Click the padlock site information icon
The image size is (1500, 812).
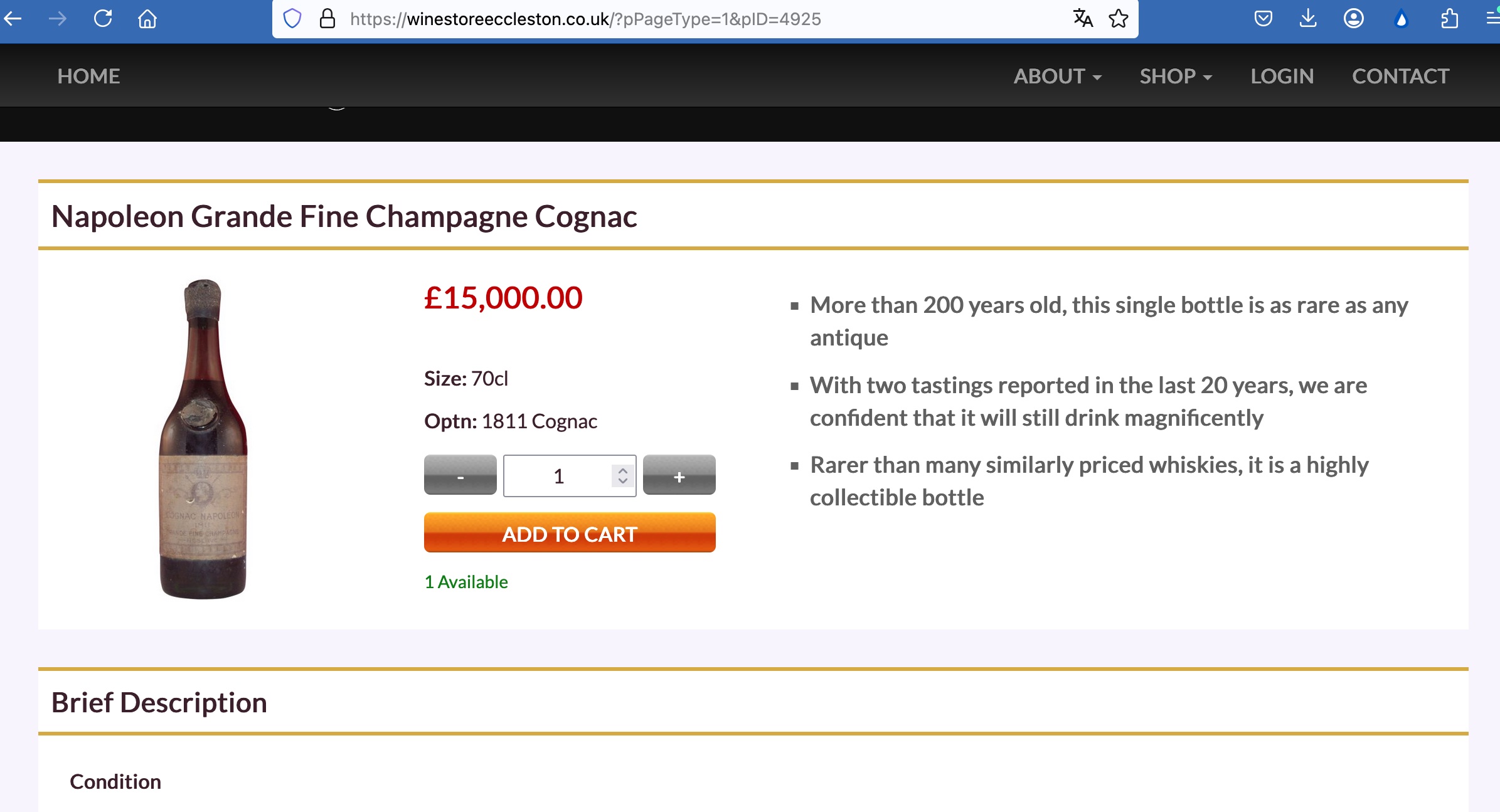point(327,19)
